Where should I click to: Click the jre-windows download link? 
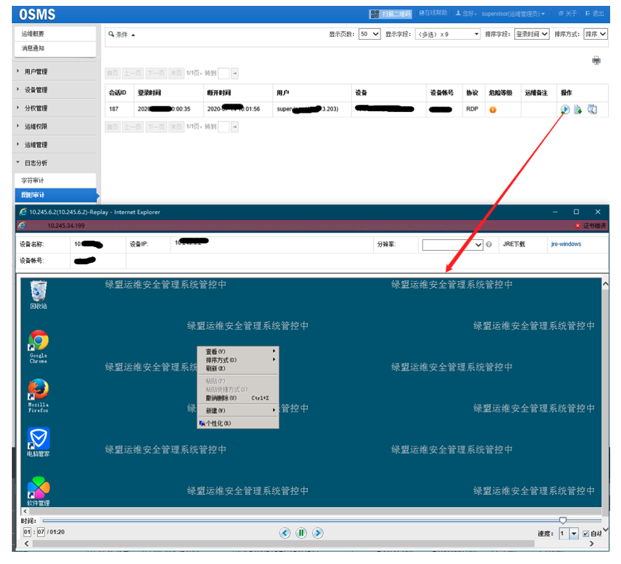[565, 244]
